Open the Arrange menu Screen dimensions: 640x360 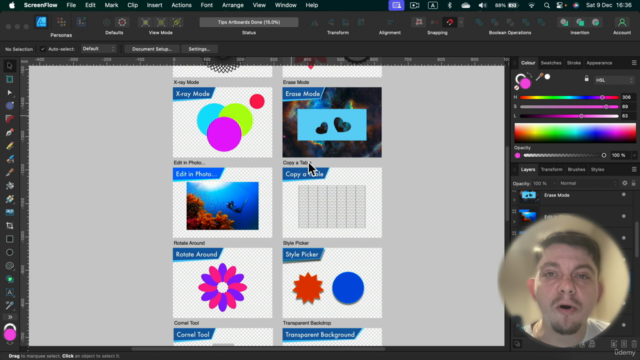[233, 5]
